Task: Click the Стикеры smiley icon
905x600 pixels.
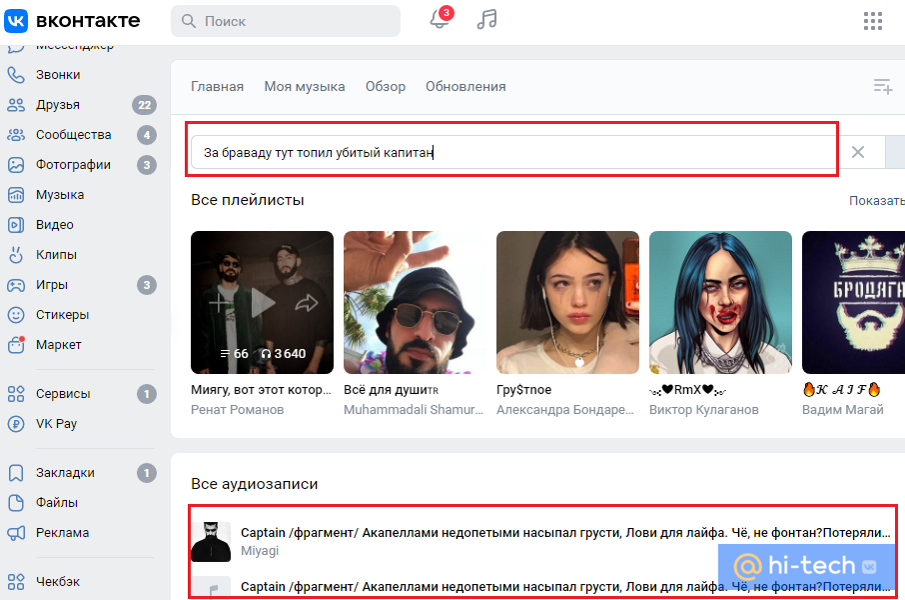Action: click(16, 314)
